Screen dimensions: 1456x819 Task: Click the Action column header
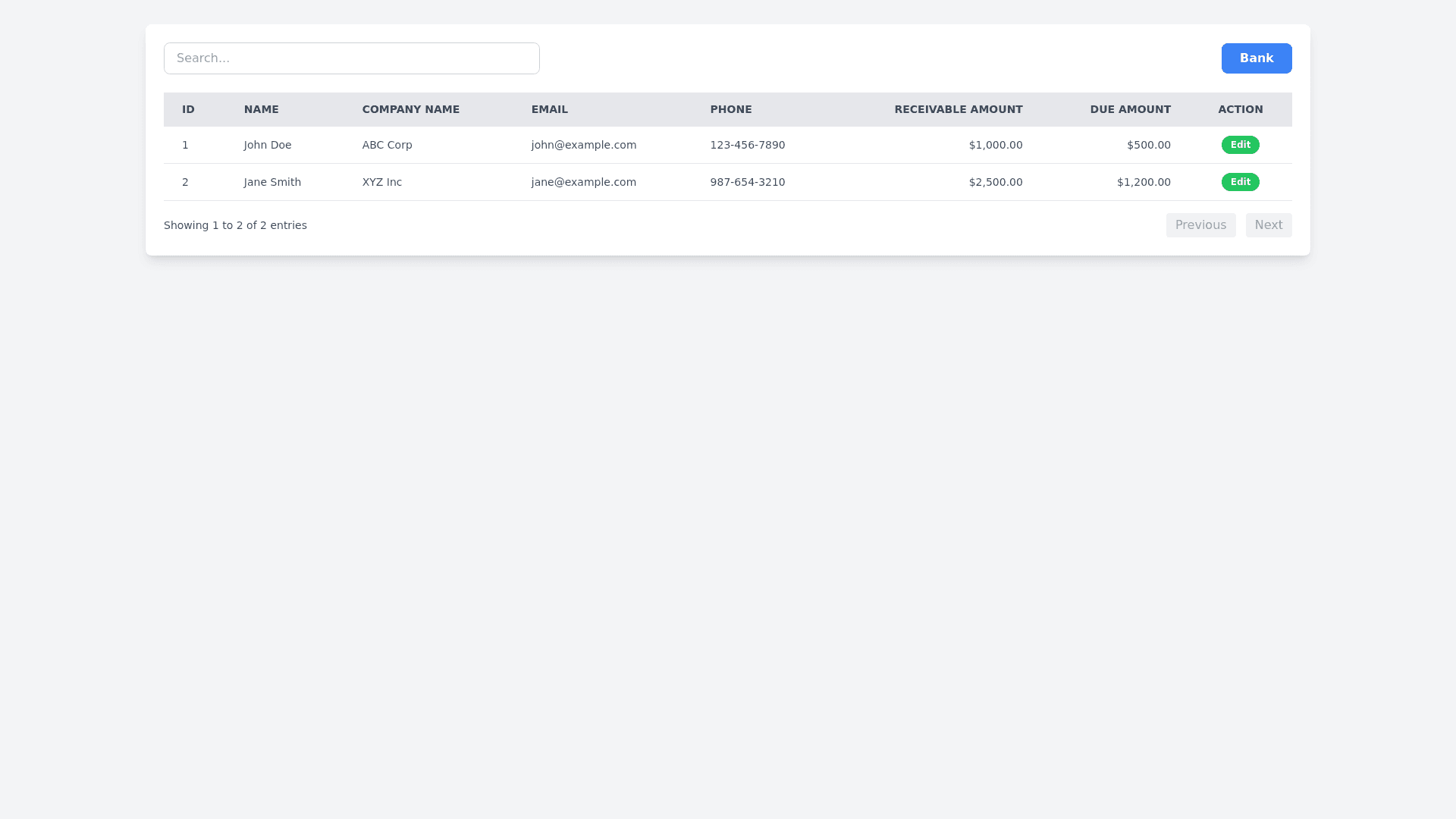point(1240,109)
